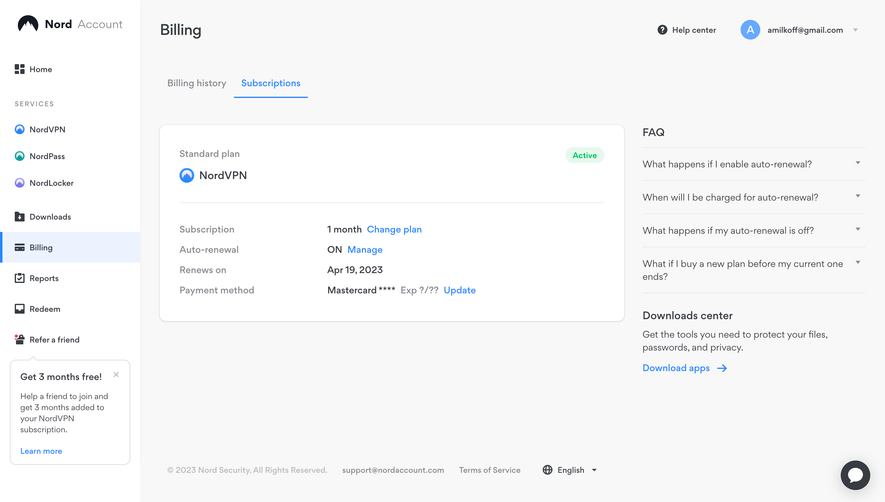Click Manage next to auto-renewal

(x=365, y=250)
